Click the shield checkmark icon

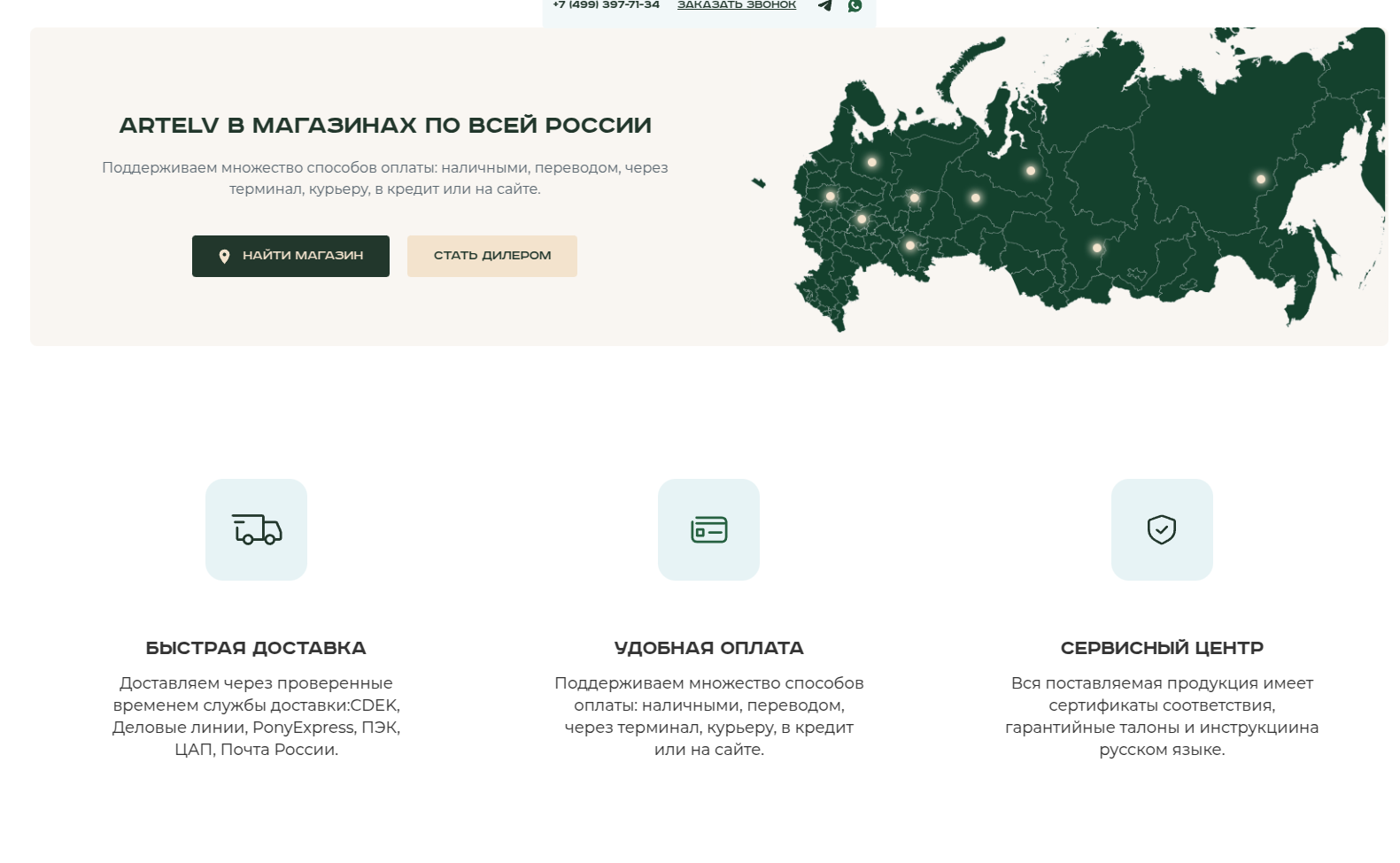(1162, 529)
